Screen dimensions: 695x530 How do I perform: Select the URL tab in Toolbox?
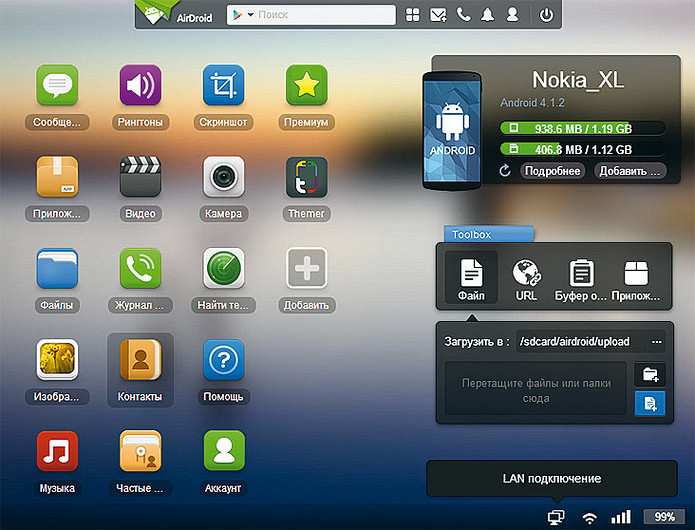point(526,278)
